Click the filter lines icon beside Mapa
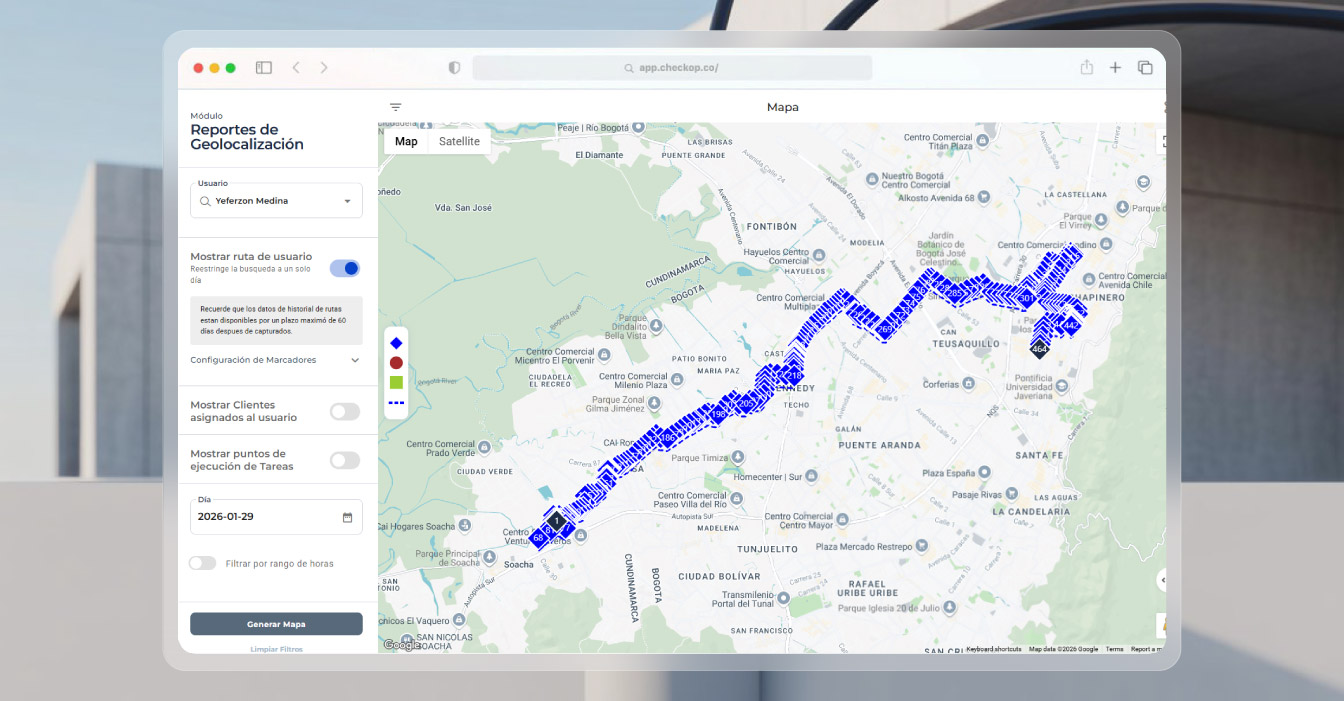Image resolution: width=1344 pixels, height=701 pixels. click(x=396, y=107)
